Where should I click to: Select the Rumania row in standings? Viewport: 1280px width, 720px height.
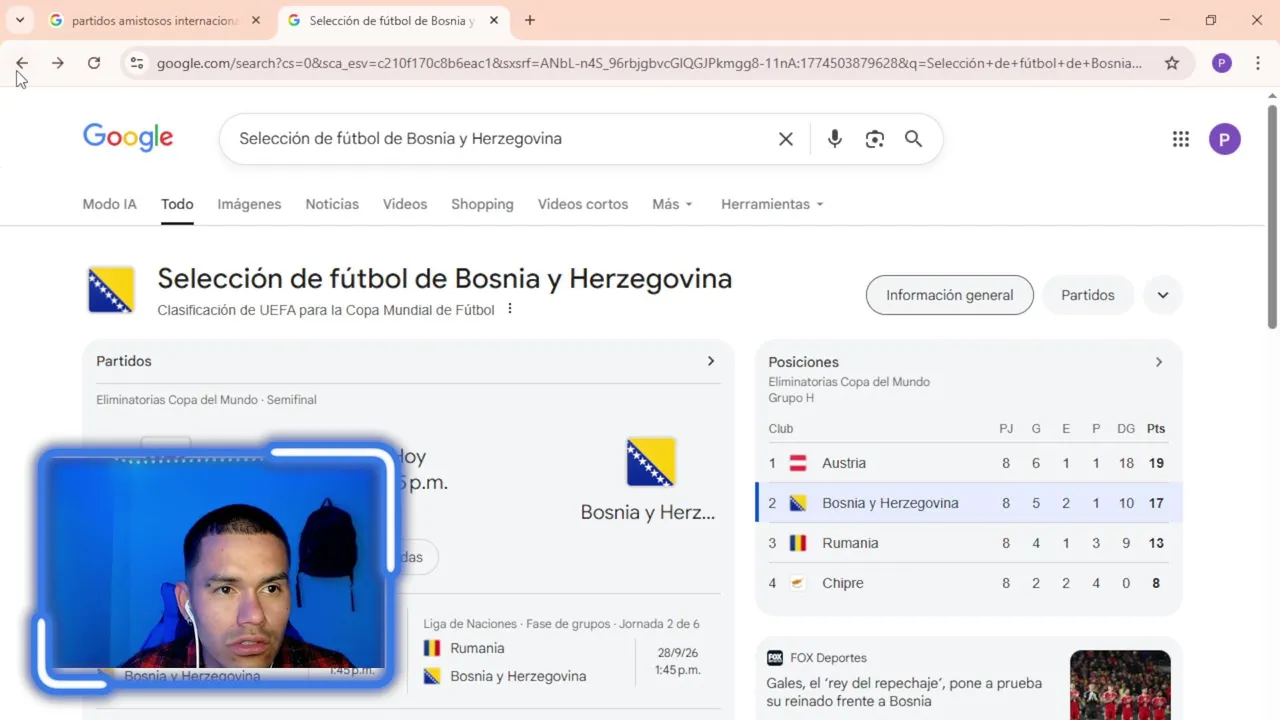click(968, 543)
